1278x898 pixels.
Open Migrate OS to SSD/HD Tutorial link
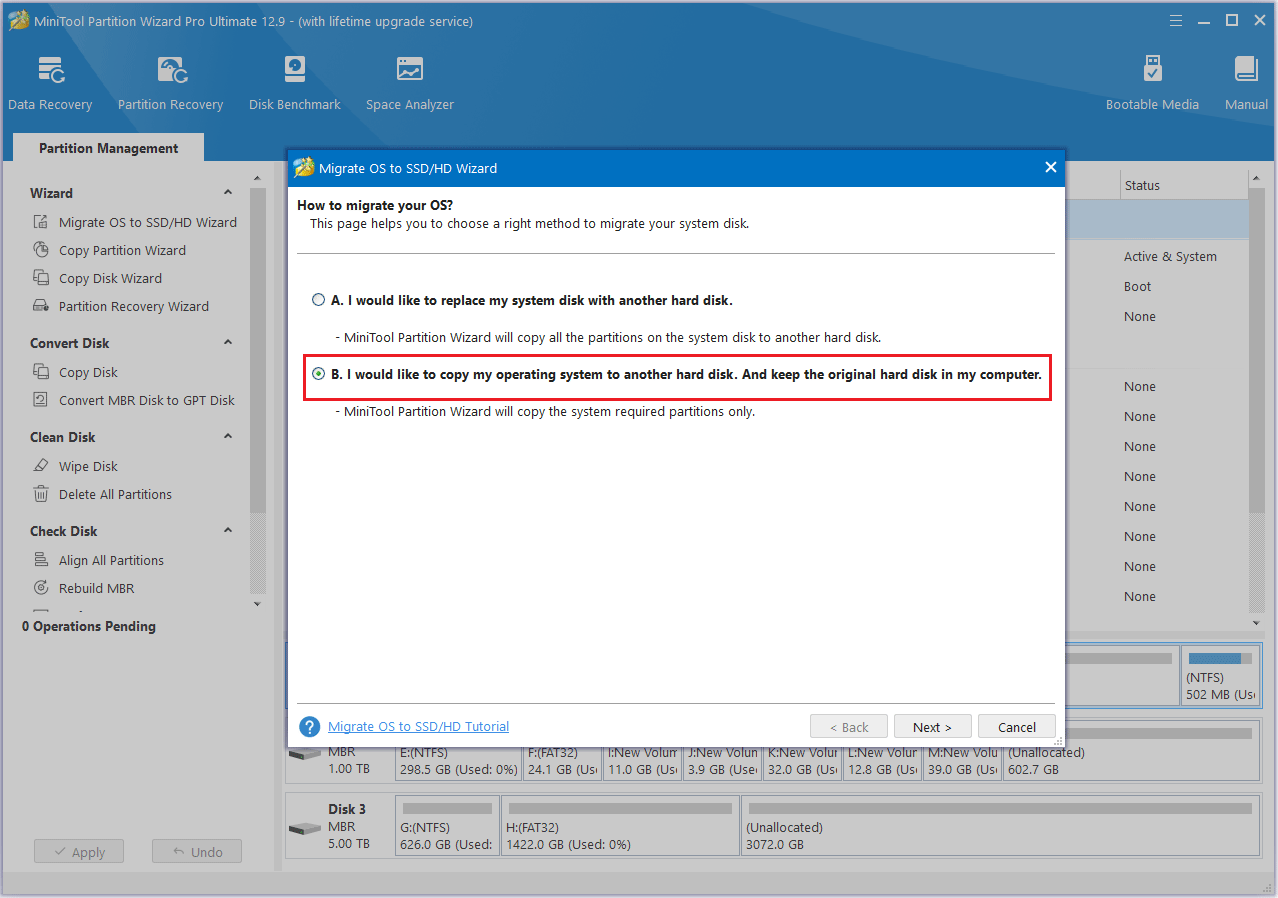pos(418,727)
